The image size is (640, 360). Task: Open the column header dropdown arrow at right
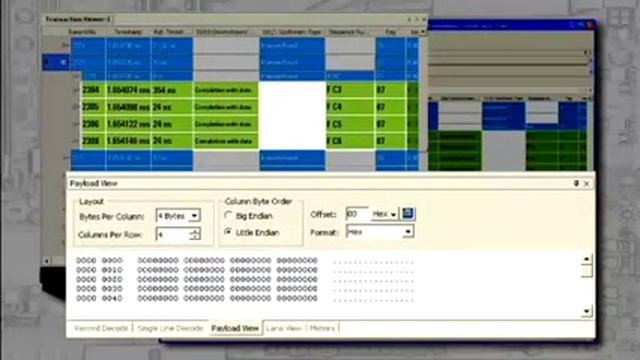[423, 32]
